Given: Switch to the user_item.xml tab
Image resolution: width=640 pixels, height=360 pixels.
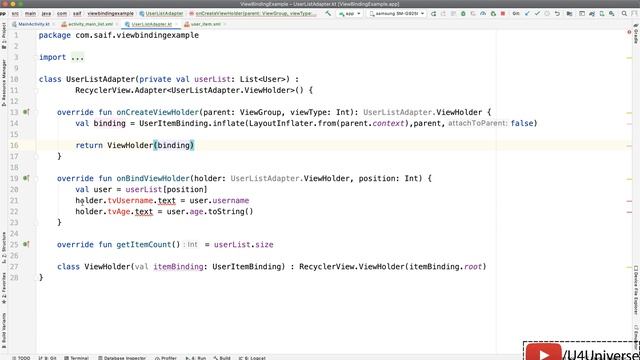Looking at the screenshot, I should [205, 24].
